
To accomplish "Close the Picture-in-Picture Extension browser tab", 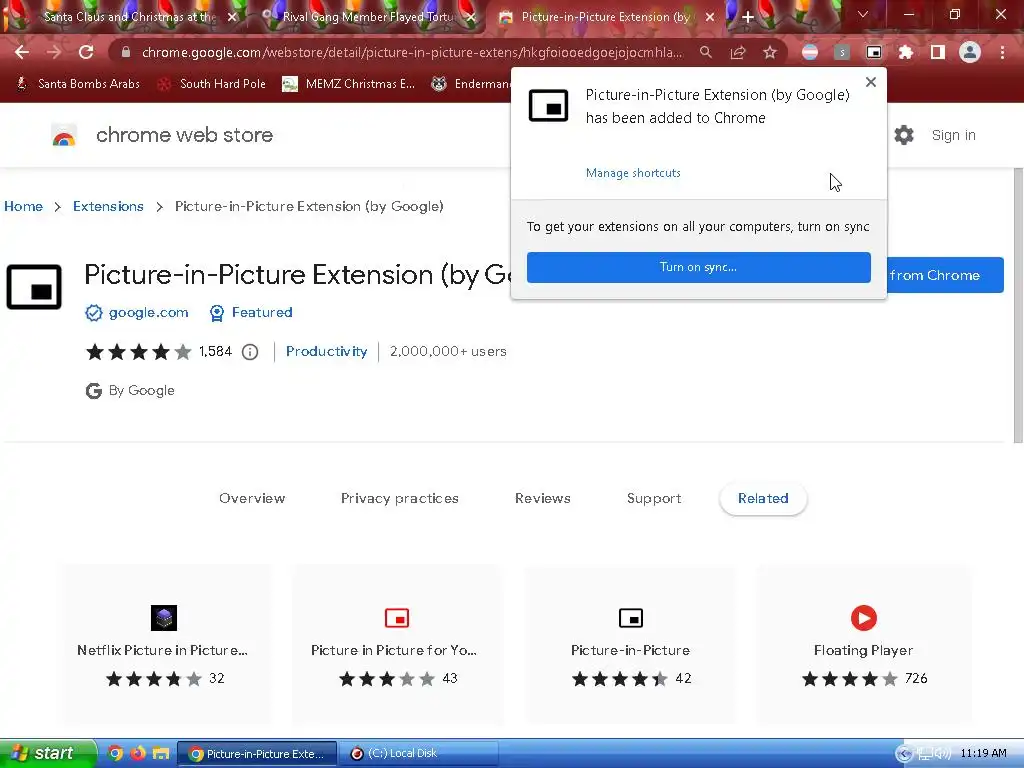I will click(x=710, y=17).
